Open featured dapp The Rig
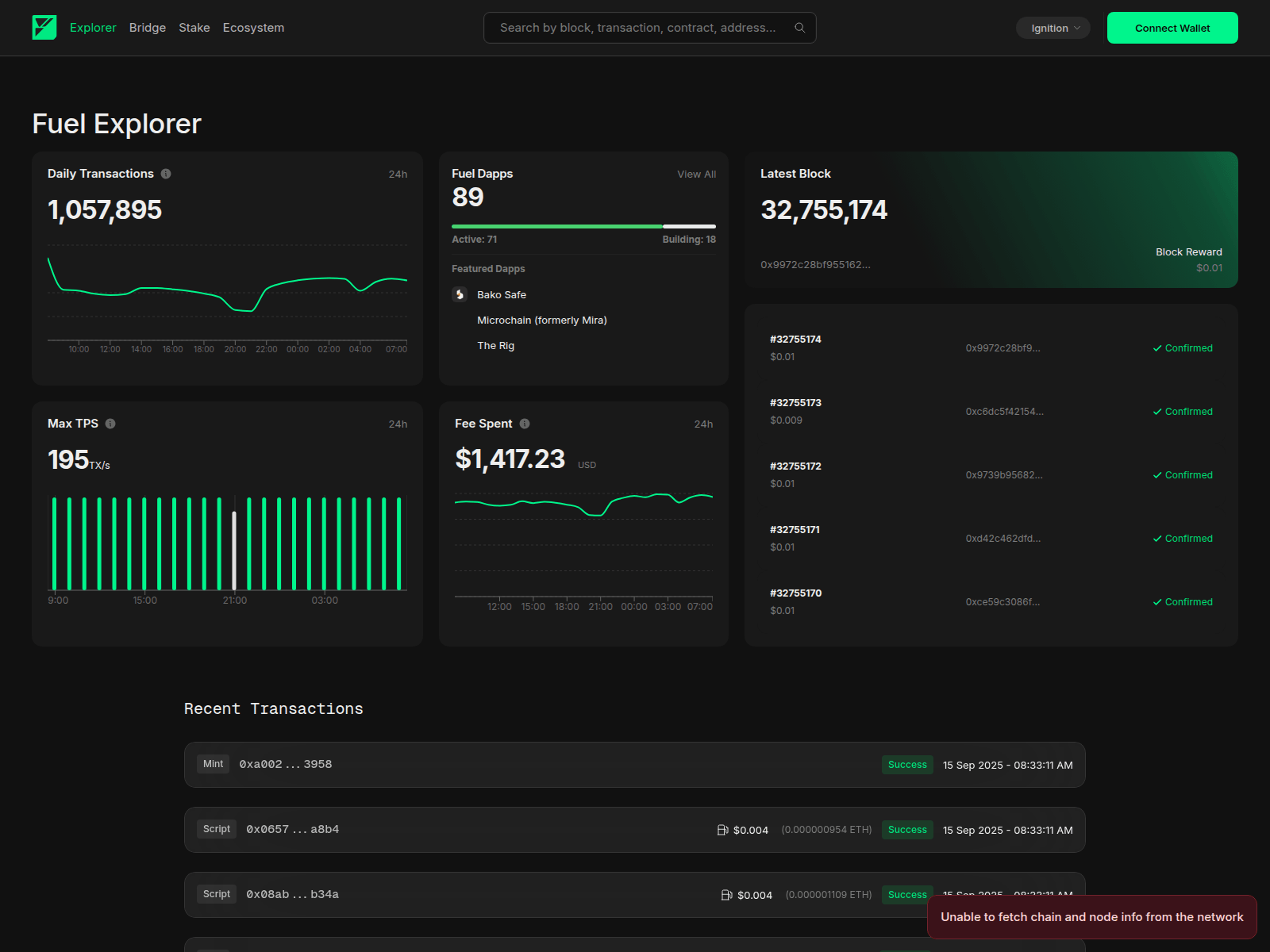 click(495, 345)
